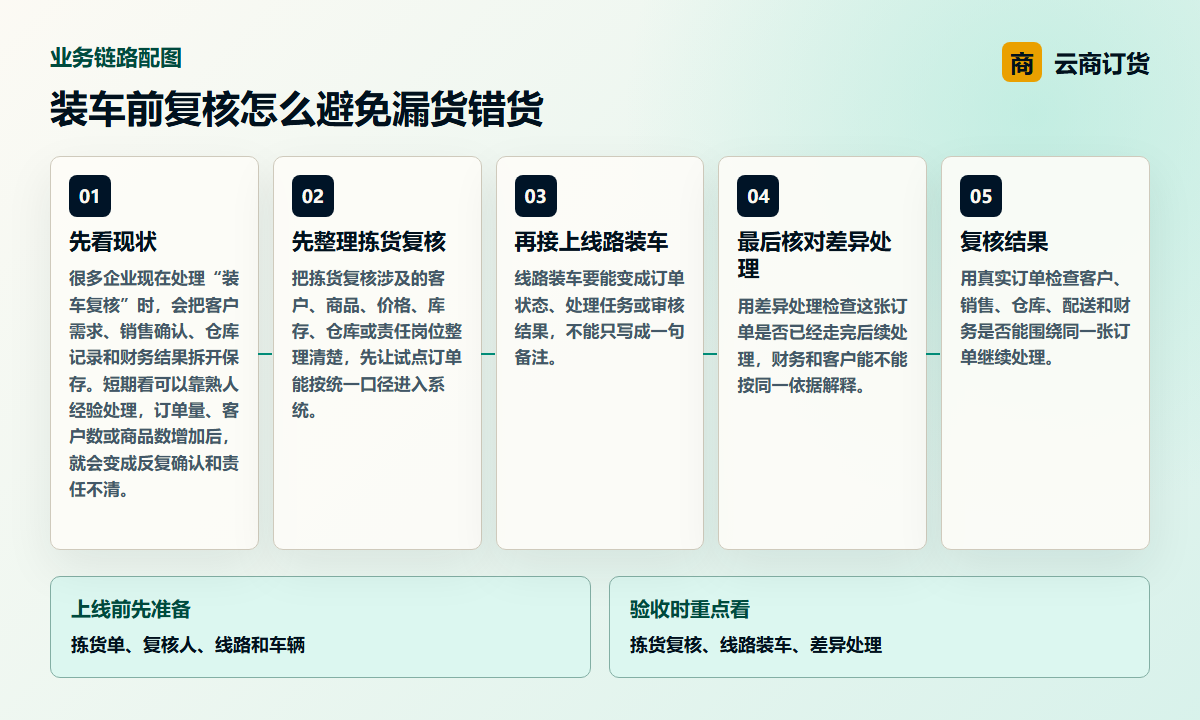Click text 拣货单、复核人、线路和车辆

[188, 645]
